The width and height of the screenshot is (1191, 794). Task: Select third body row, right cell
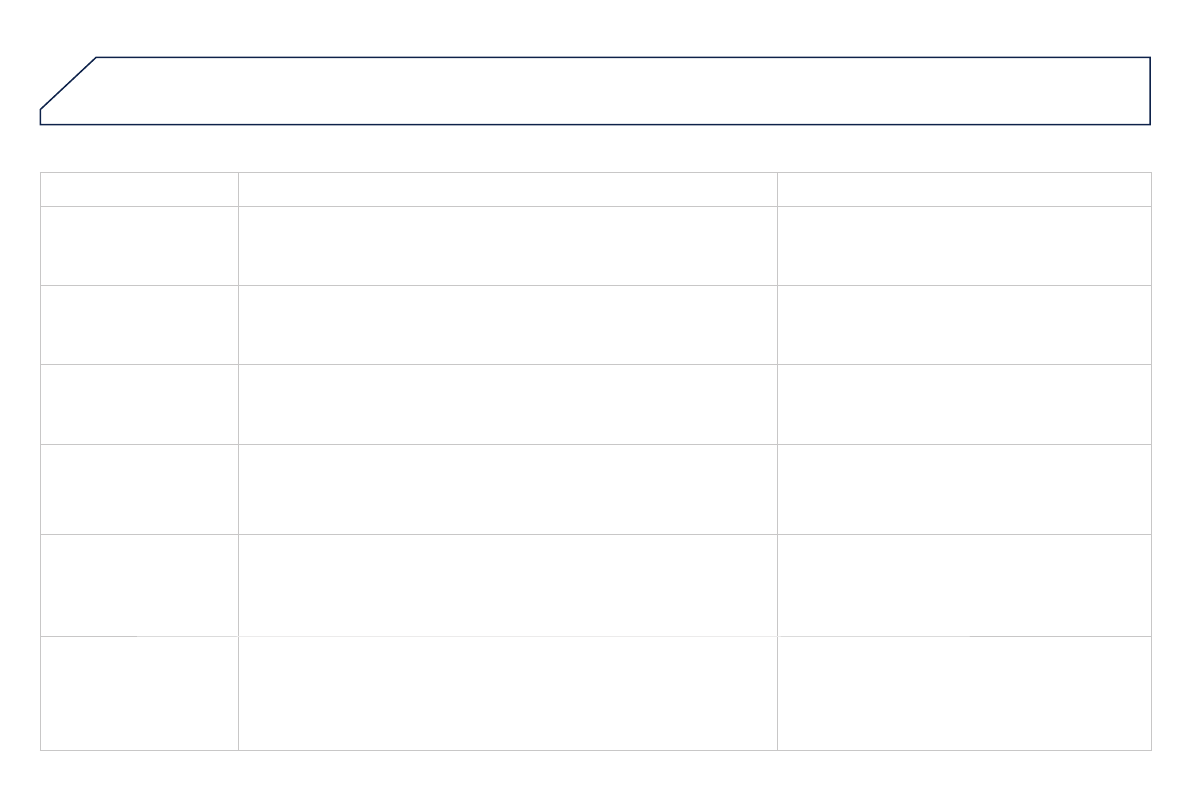pyautogui.click(x=964, y=404)
